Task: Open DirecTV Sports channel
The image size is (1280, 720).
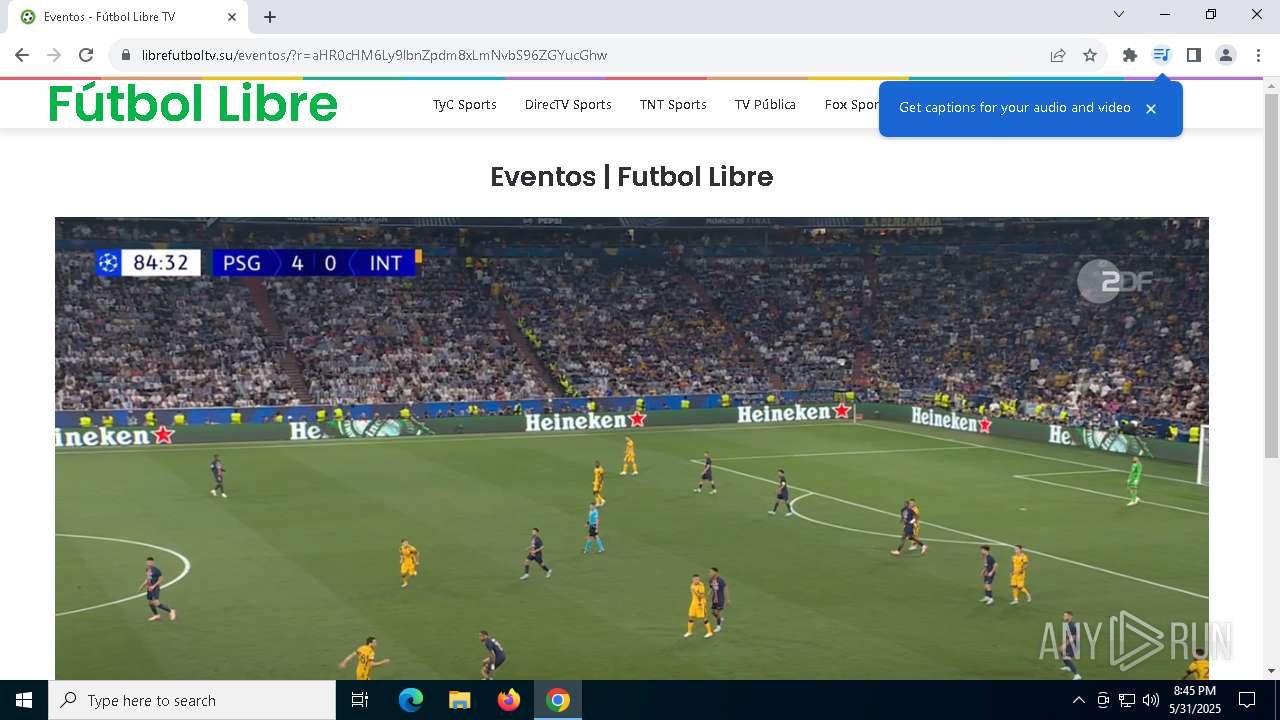Action: [568, 104]
